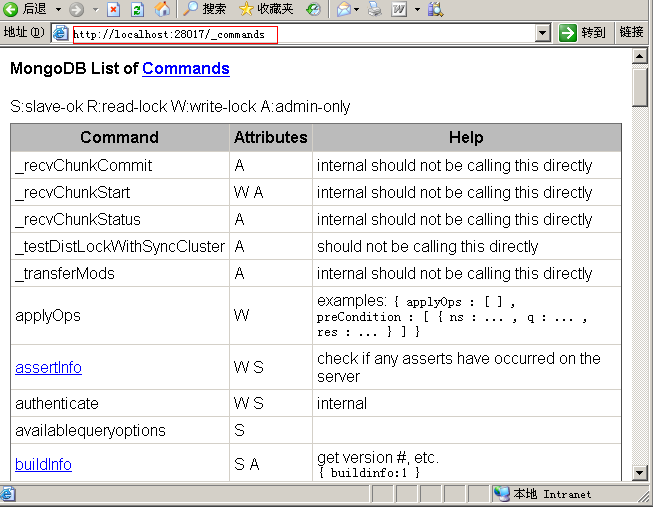Open the buildInfo command link
653x507 pixels.
point(43,464)
